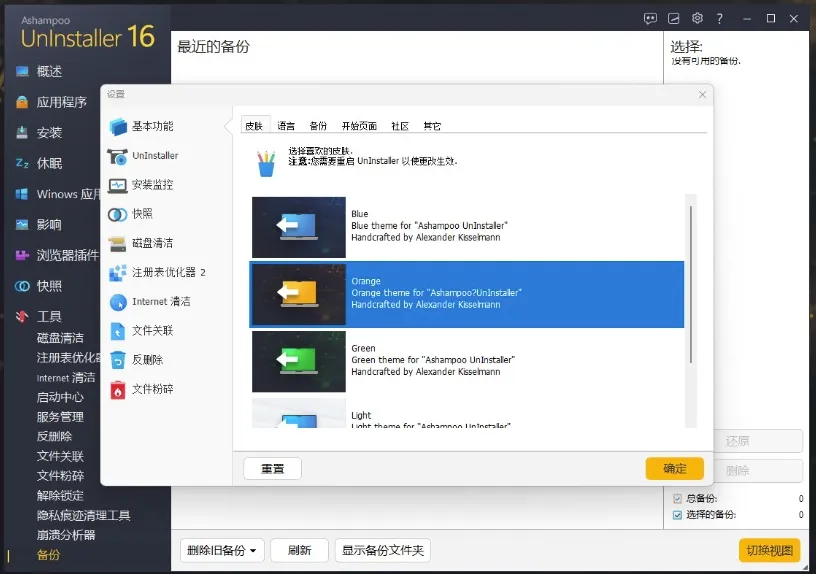This screenshot has height=574, width=816.
Task: Open 文件关联 settings icon in dialog
Action: pos(118,331)
